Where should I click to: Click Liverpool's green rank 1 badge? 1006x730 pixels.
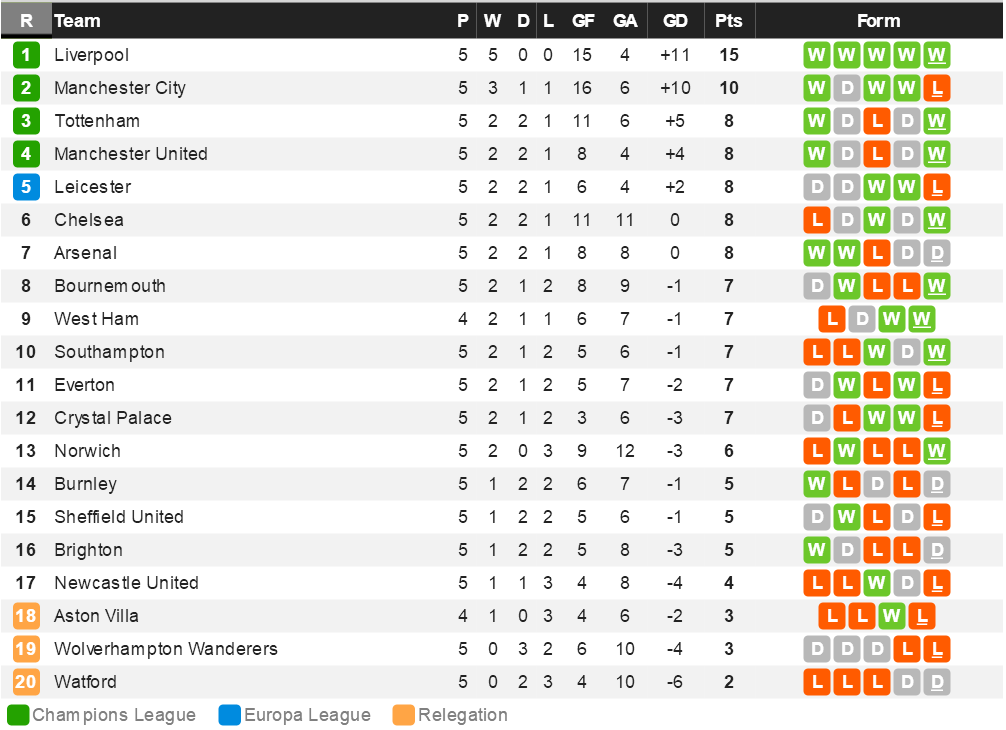click(x=26, y=55)
